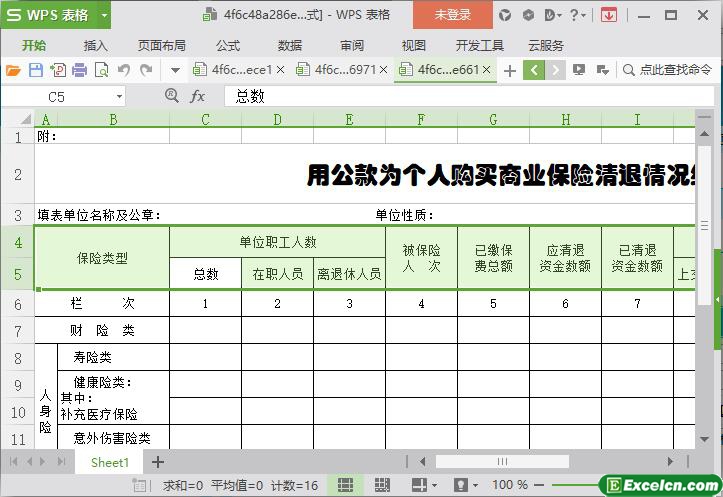Click the Print Preview icon
The image size is (723, 497).
101,70
